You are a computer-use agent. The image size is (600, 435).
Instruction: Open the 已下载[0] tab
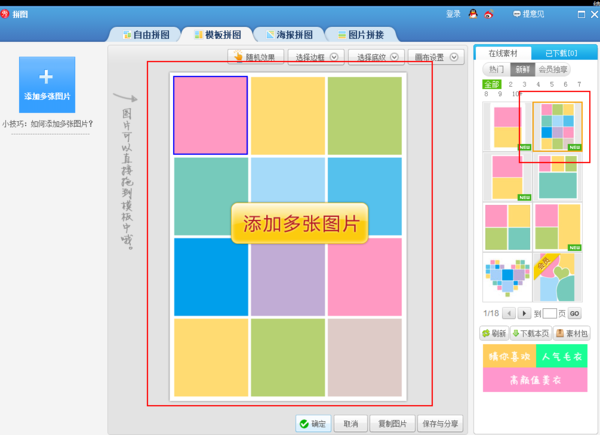561,53
